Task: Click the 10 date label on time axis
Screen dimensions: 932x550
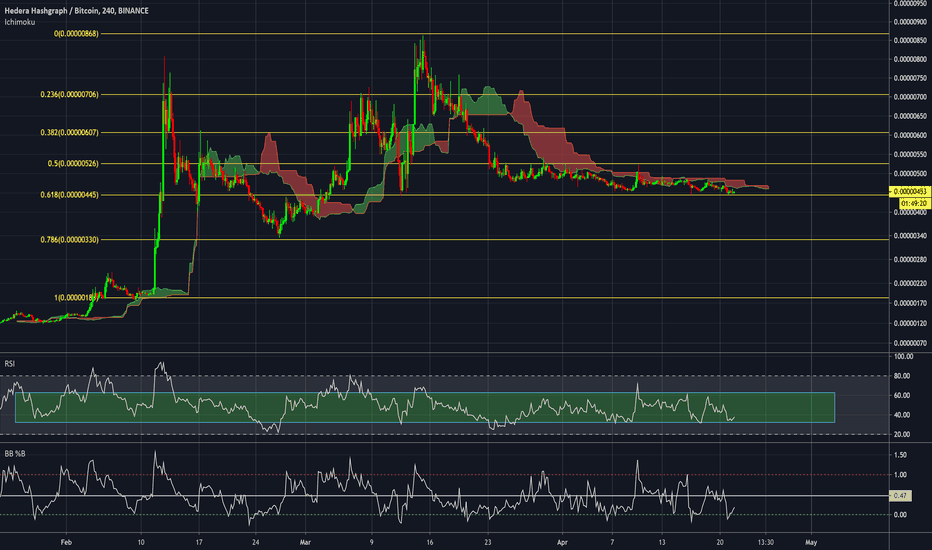Action: pyautogui.click(x=141, y=542)
